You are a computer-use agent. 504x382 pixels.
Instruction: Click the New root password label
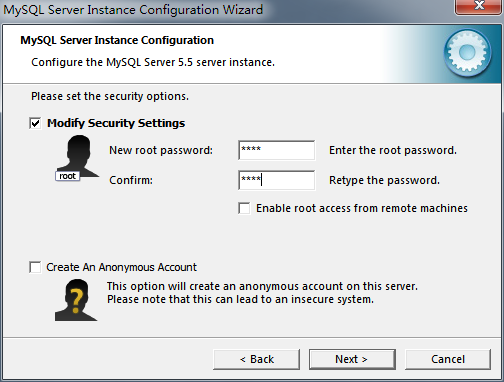coord(161,150)
